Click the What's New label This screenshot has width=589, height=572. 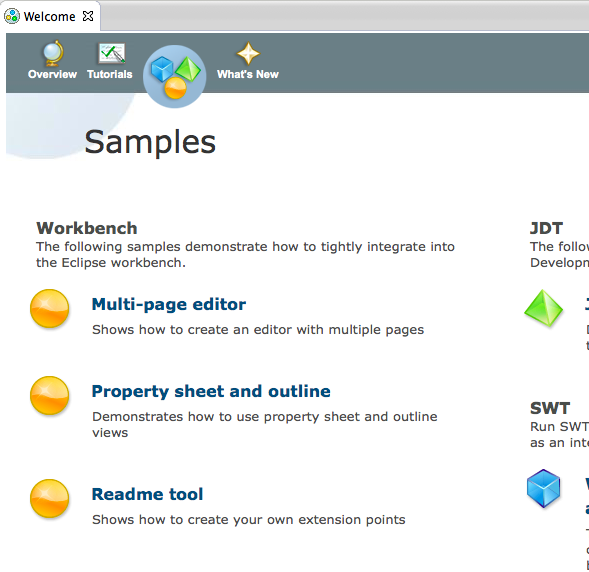click(248, 74)
